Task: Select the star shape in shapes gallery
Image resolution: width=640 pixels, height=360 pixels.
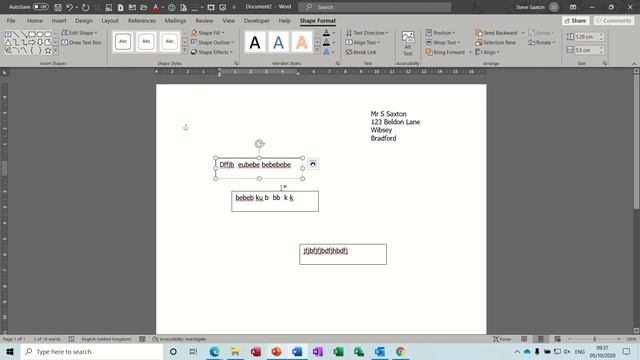Action: pos(48,51)
